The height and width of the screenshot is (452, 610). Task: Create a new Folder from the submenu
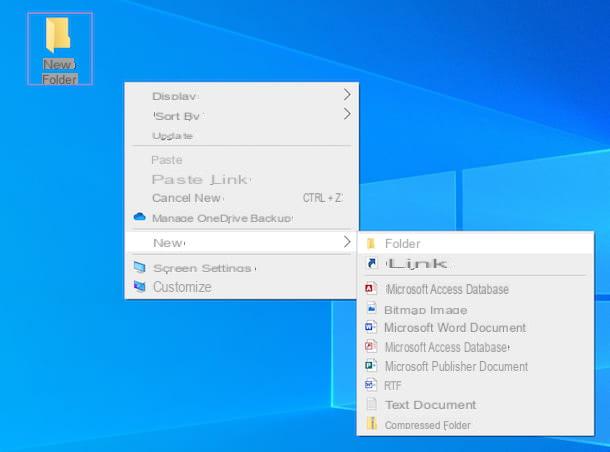403,243
